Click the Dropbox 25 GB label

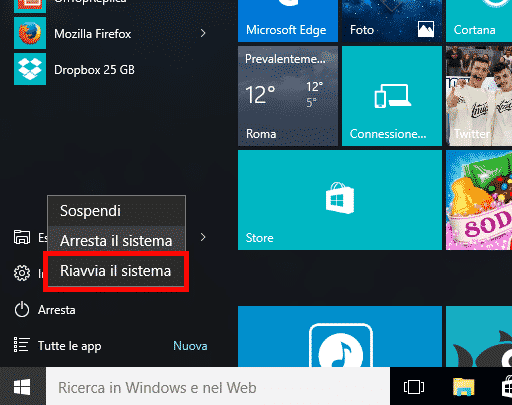click(94, 70)
